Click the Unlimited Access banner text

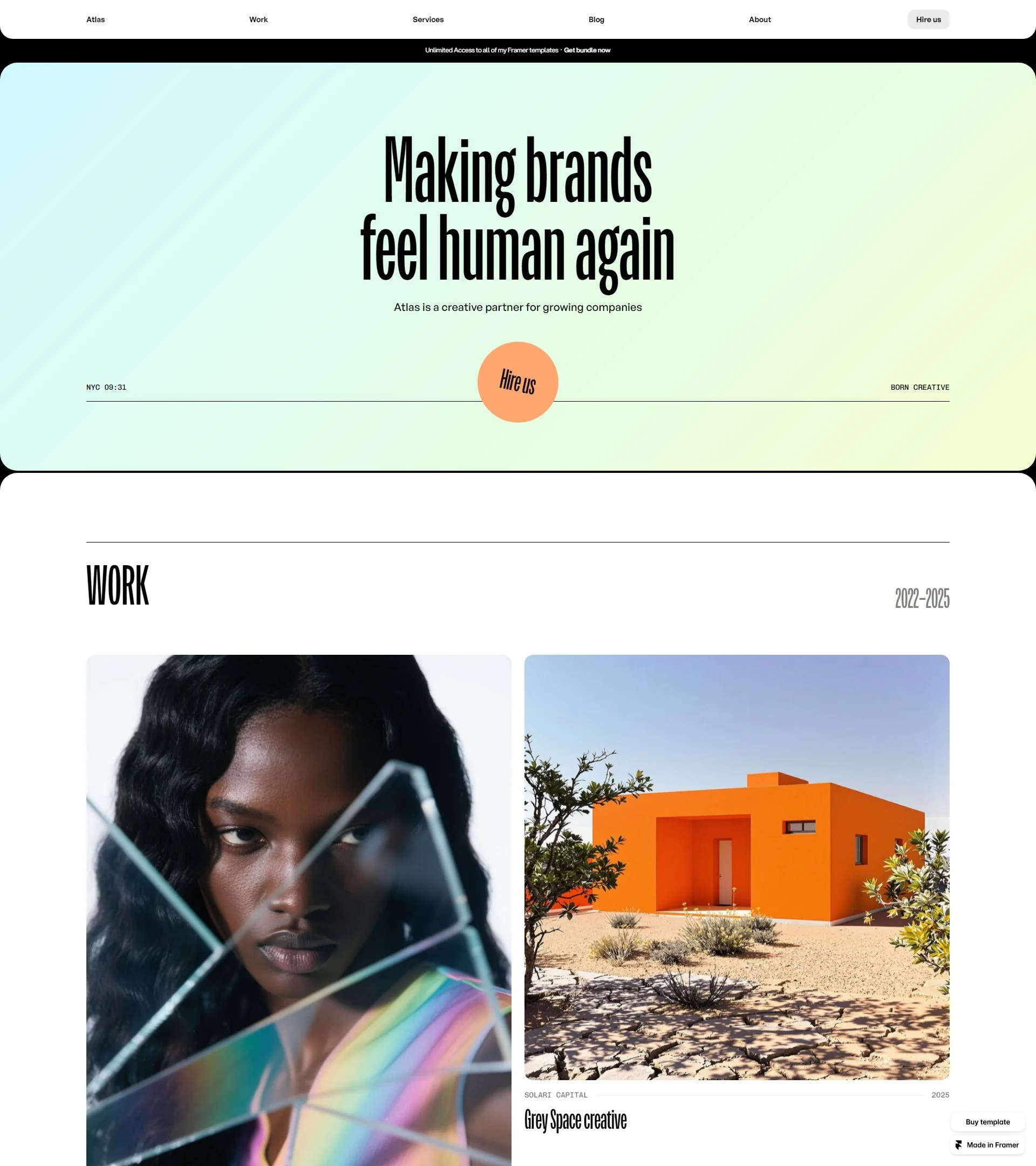(x=492, y=50)
